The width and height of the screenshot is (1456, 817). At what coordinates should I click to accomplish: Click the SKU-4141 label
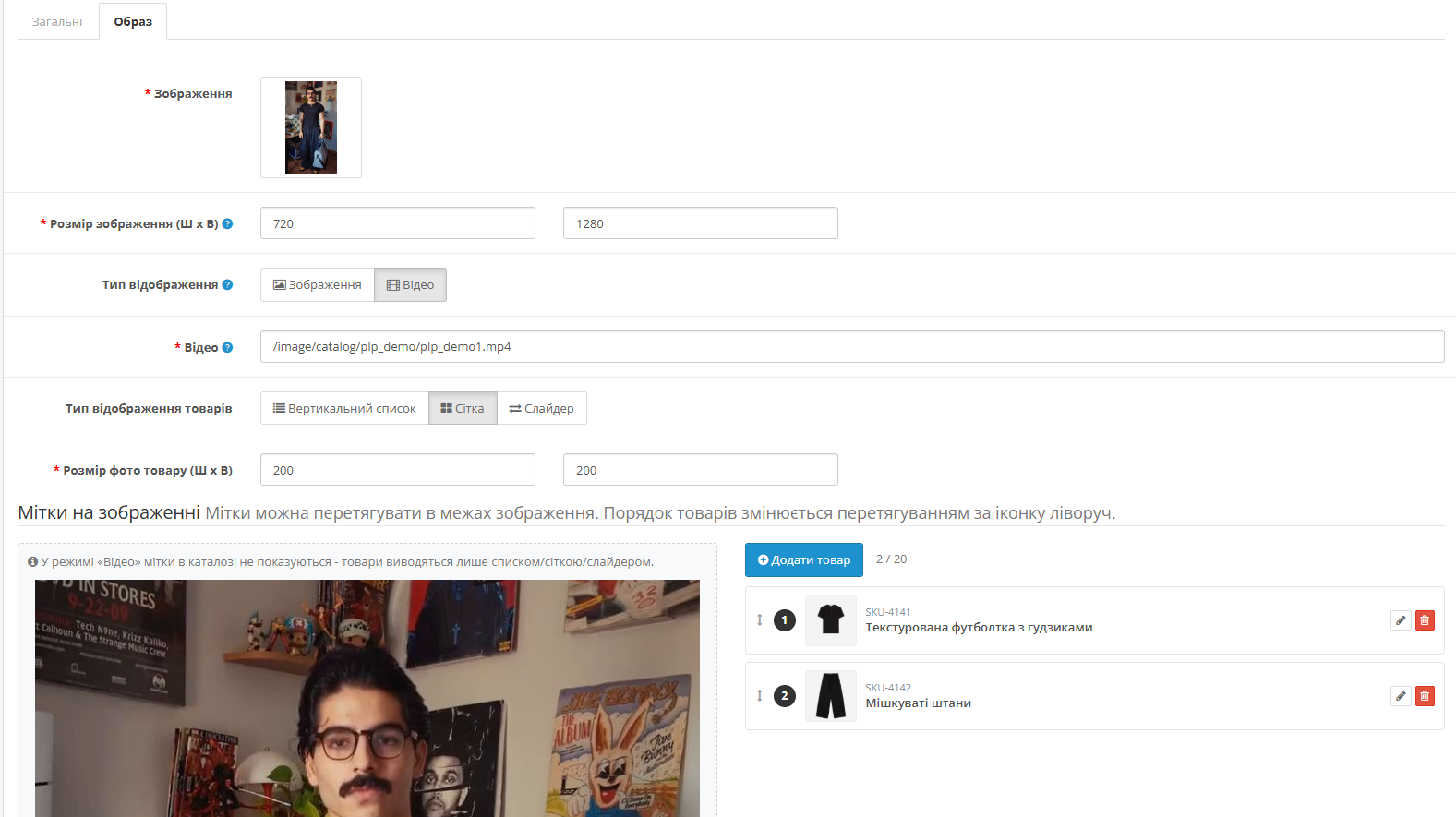coord(888,612)
